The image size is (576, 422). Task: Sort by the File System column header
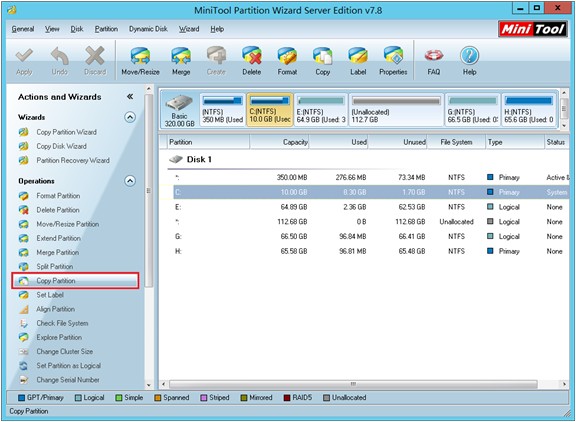pyautogui.click(x=456, y=142)
